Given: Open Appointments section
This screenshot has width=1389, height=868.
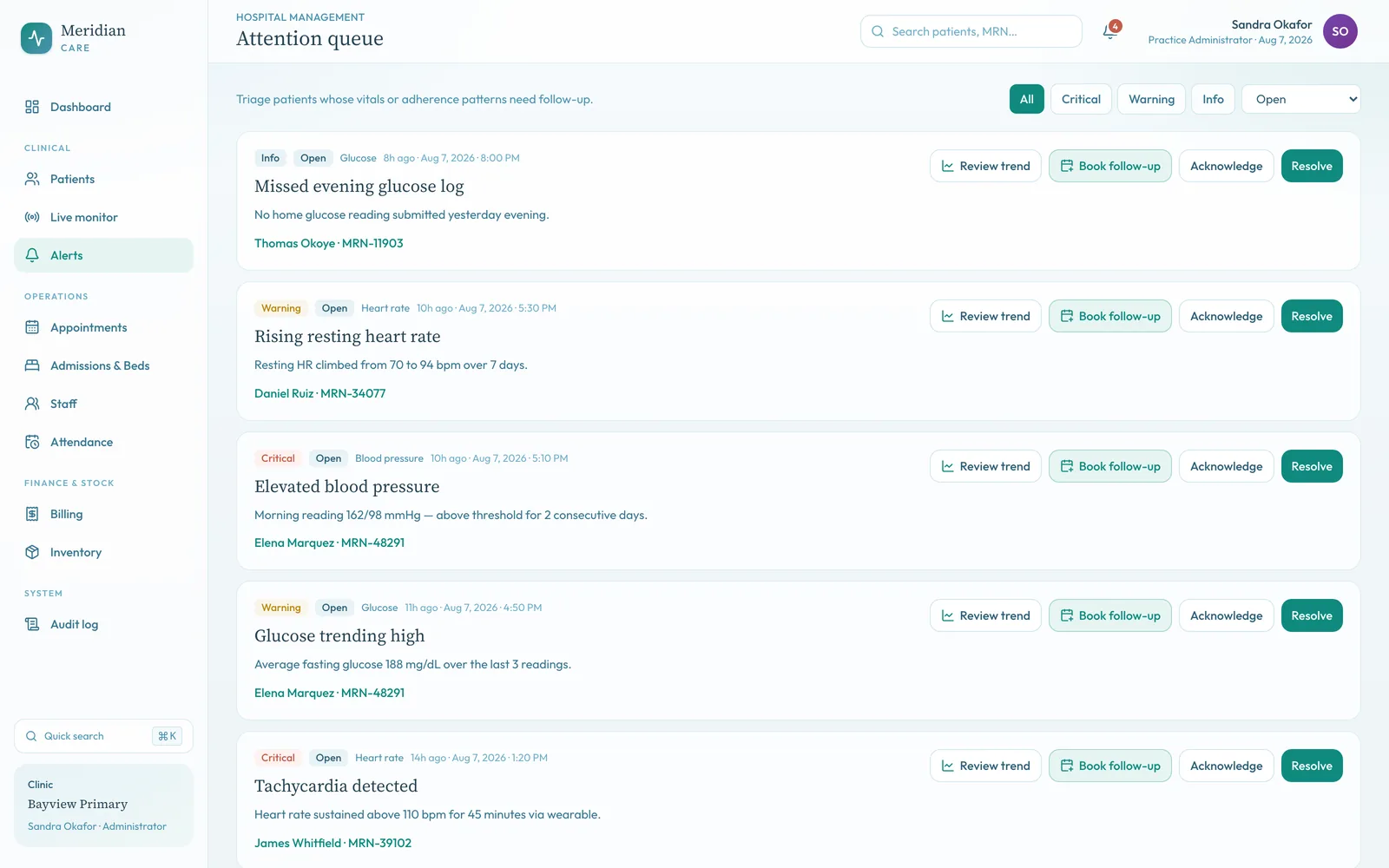Looking at the screenshot, I should 103,327.
